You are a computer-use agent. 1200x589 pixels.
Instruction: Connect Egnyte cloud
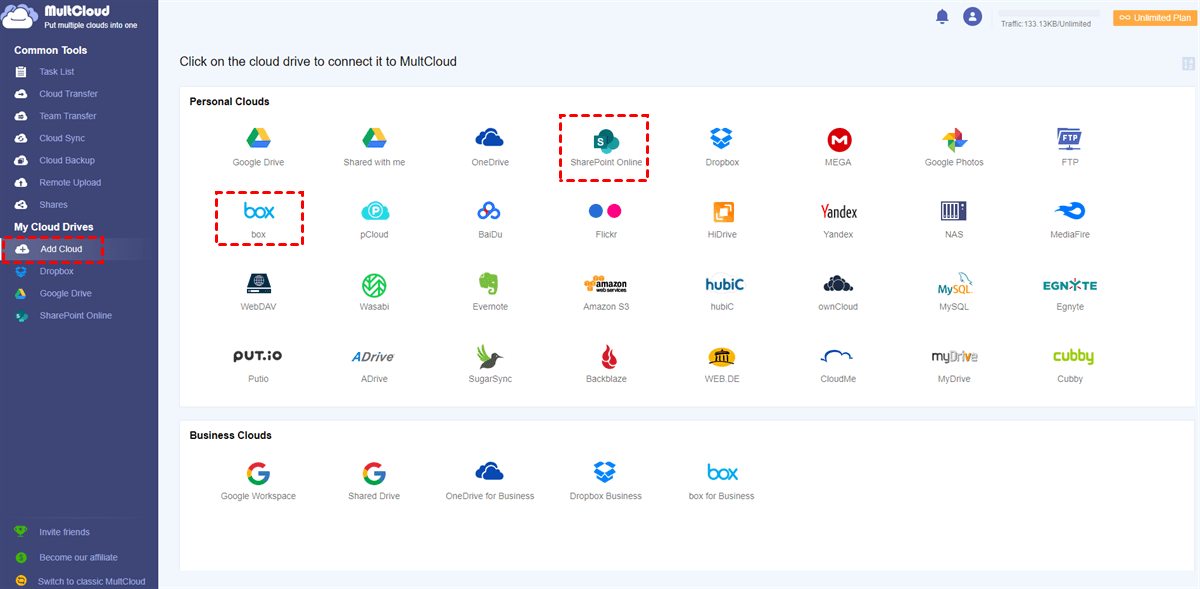1070,291
